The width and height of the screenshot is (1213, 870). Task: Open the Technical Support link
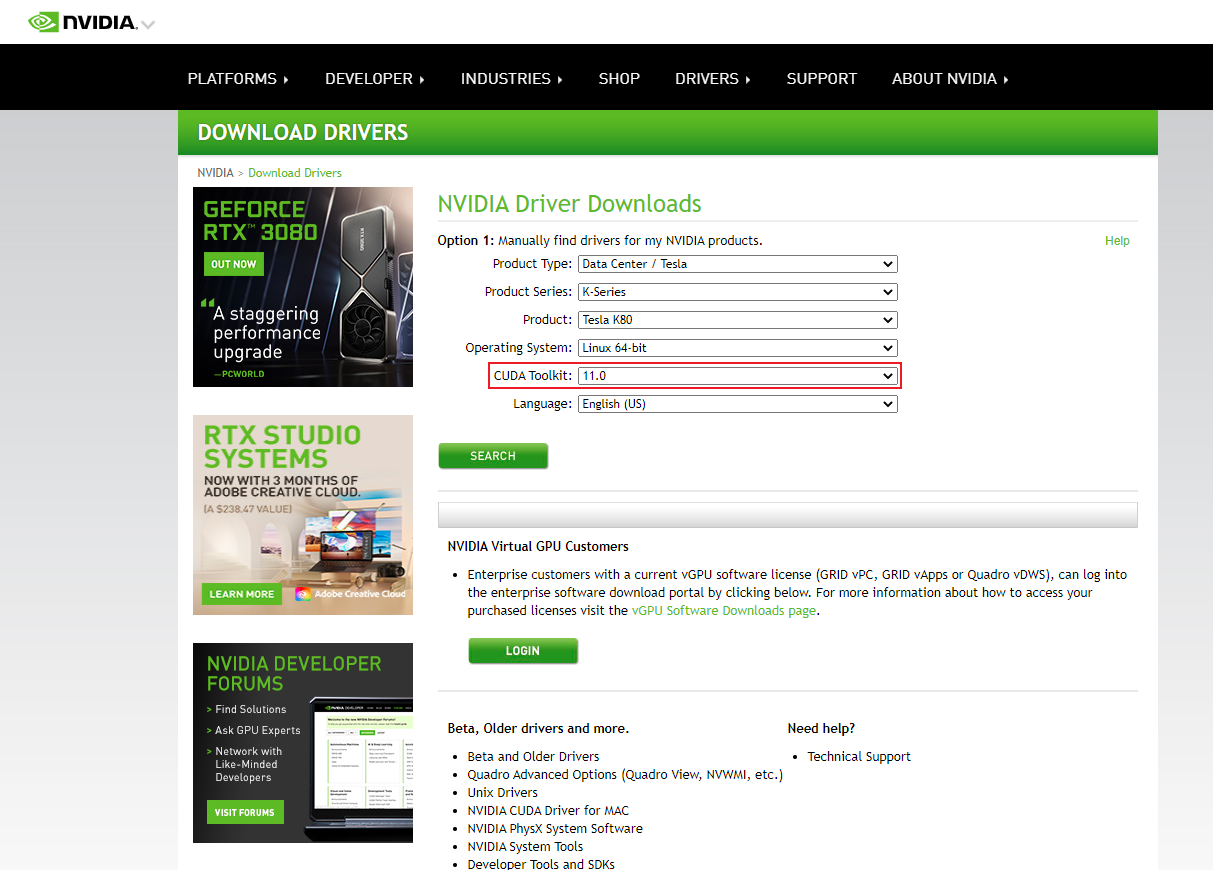pos(859,757)
